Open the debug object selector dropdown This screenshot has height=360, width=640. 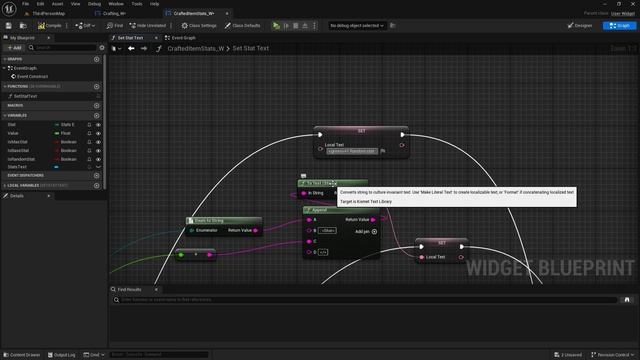point(357,26)
